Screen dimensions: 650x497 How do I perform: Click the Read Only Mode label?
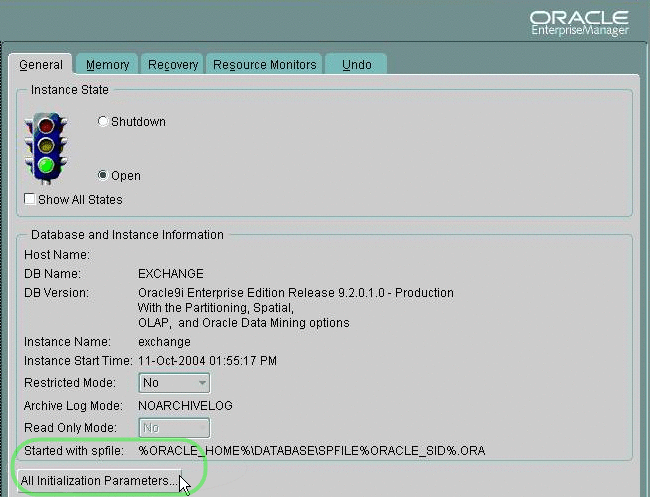pos(70,427)
